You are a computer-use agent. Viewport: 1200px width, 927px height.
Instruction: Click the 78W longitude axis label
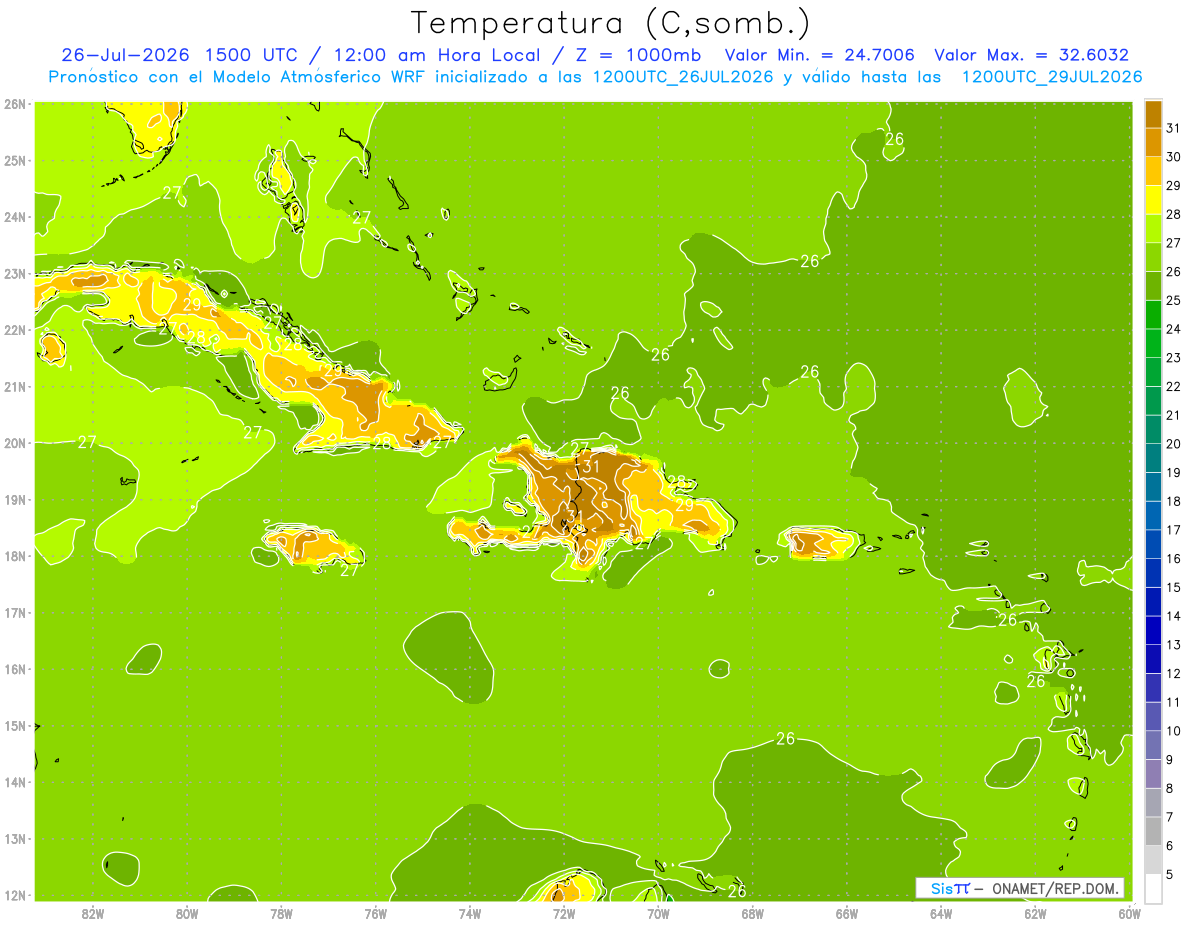coord(281,913)
